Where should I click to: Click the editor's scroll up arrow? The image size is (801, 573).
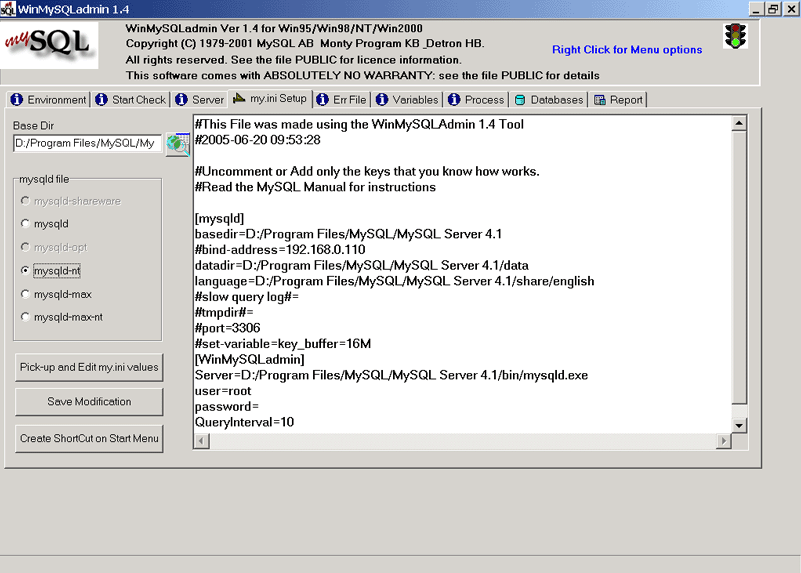point(739,123)
